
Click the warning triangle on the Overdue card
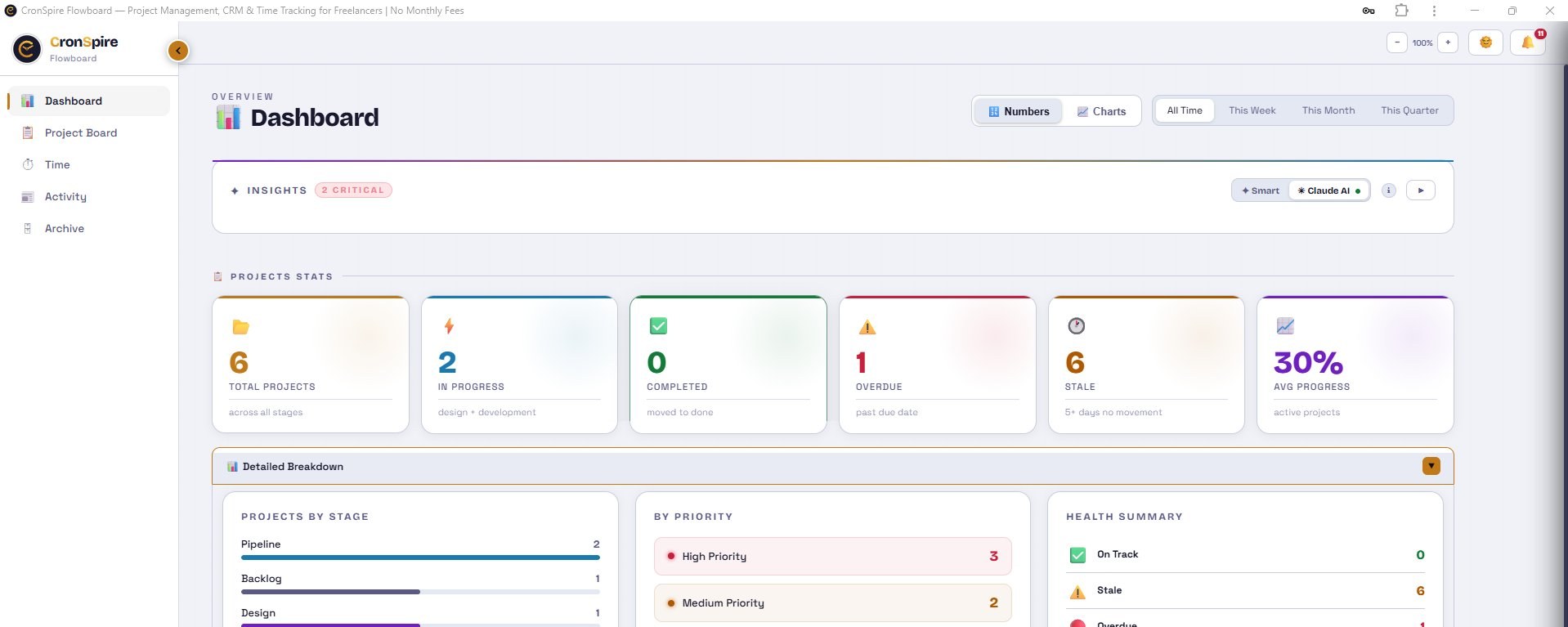[867, 327]
